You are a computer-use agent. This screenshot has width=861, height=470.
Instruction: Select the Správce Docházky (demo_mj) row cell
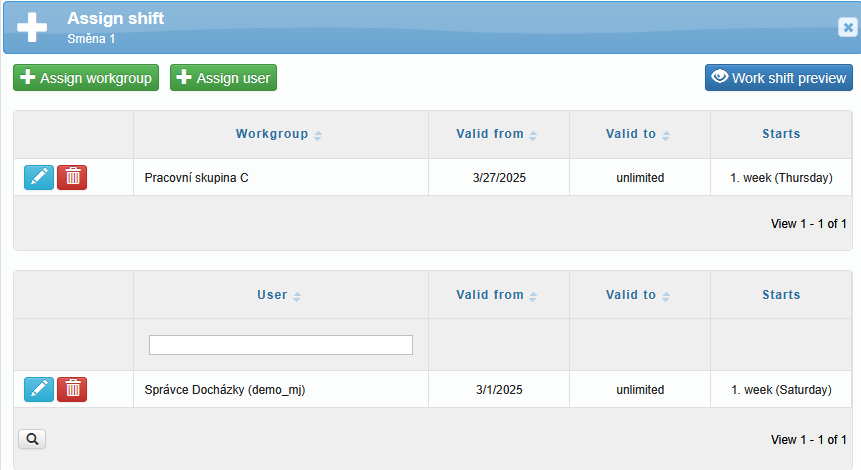point(281,389)
